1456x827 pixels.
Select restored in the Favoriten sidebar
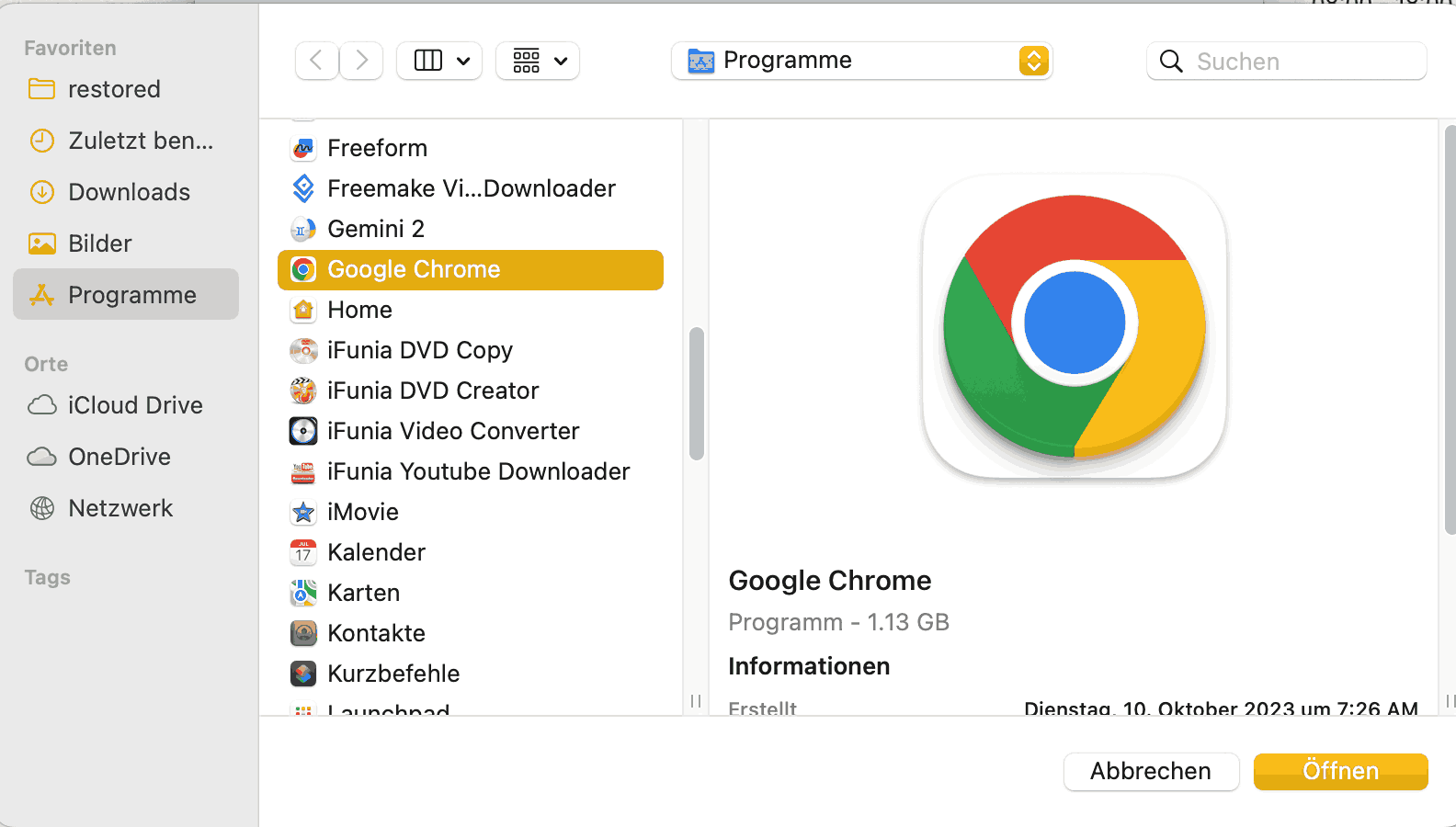[126, 89]
